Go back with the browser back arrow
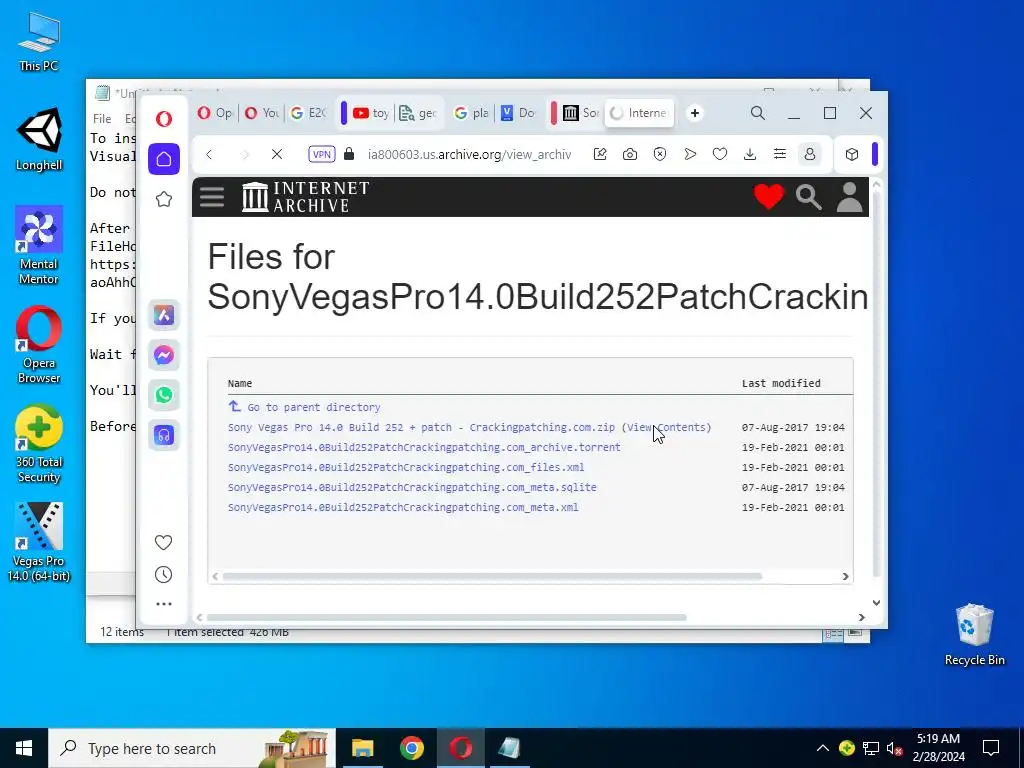The width and height of the screenshot is (1024, 768). click(x=209, y=154)
